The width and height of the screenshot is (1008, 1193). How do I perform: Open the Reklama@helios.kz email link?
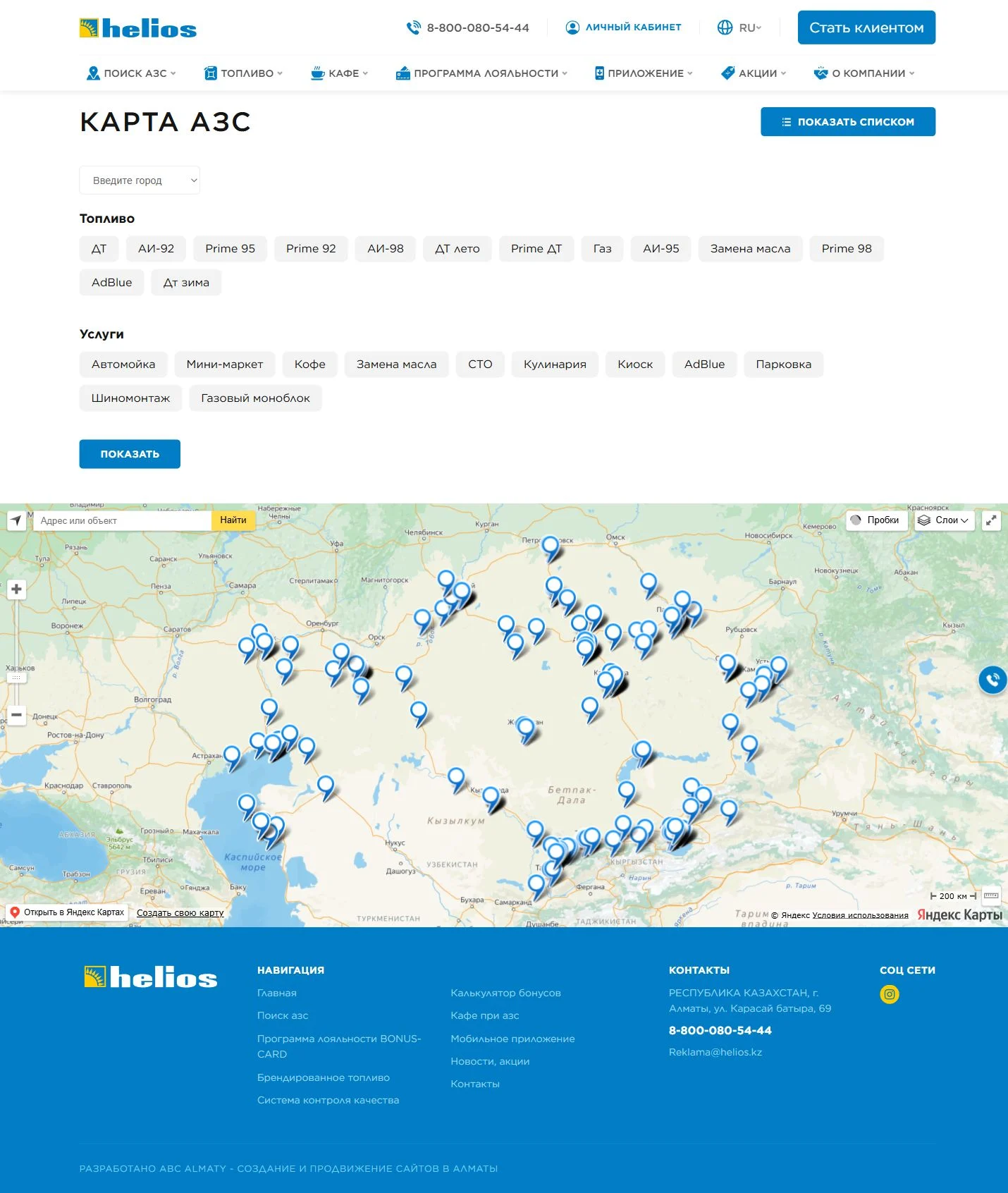[715, 1052]
